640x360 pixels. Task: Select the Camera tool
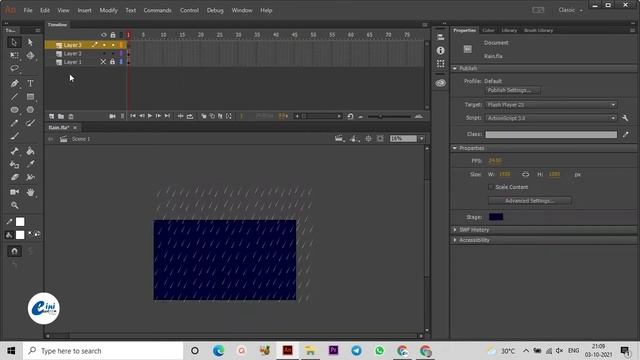(x=14, y=192)
